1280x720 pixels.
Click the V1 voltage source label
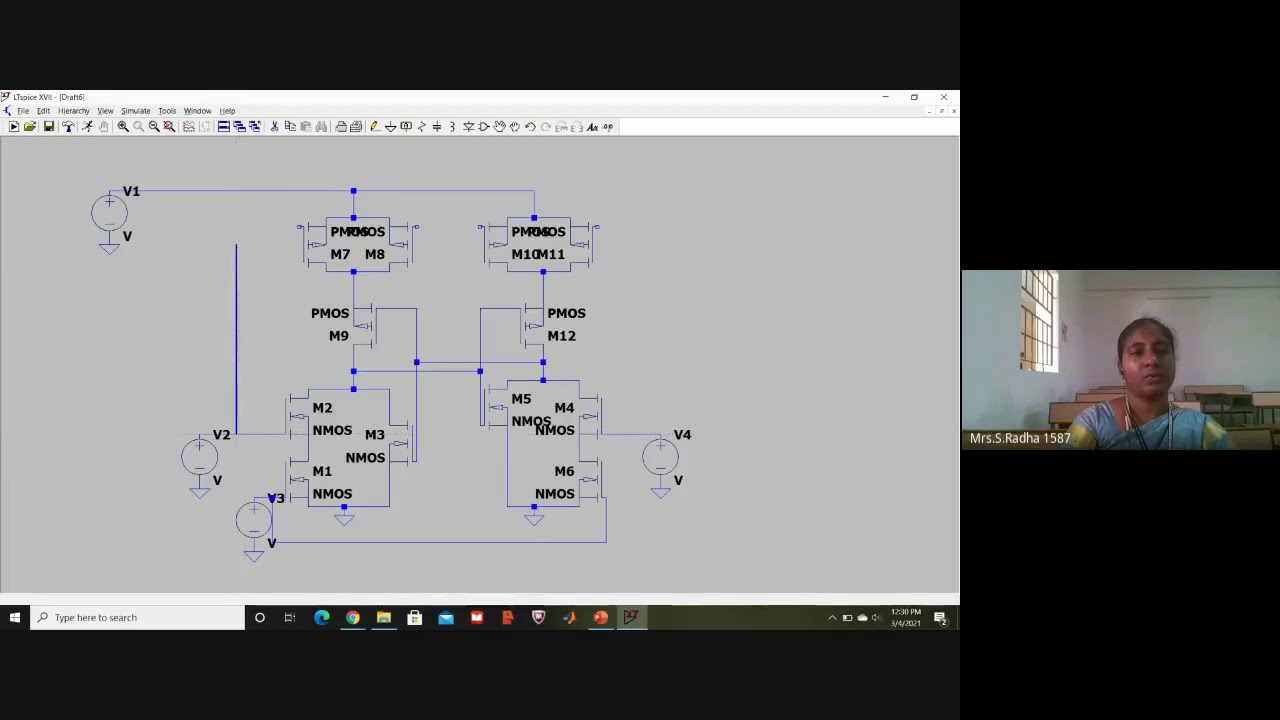131,191
